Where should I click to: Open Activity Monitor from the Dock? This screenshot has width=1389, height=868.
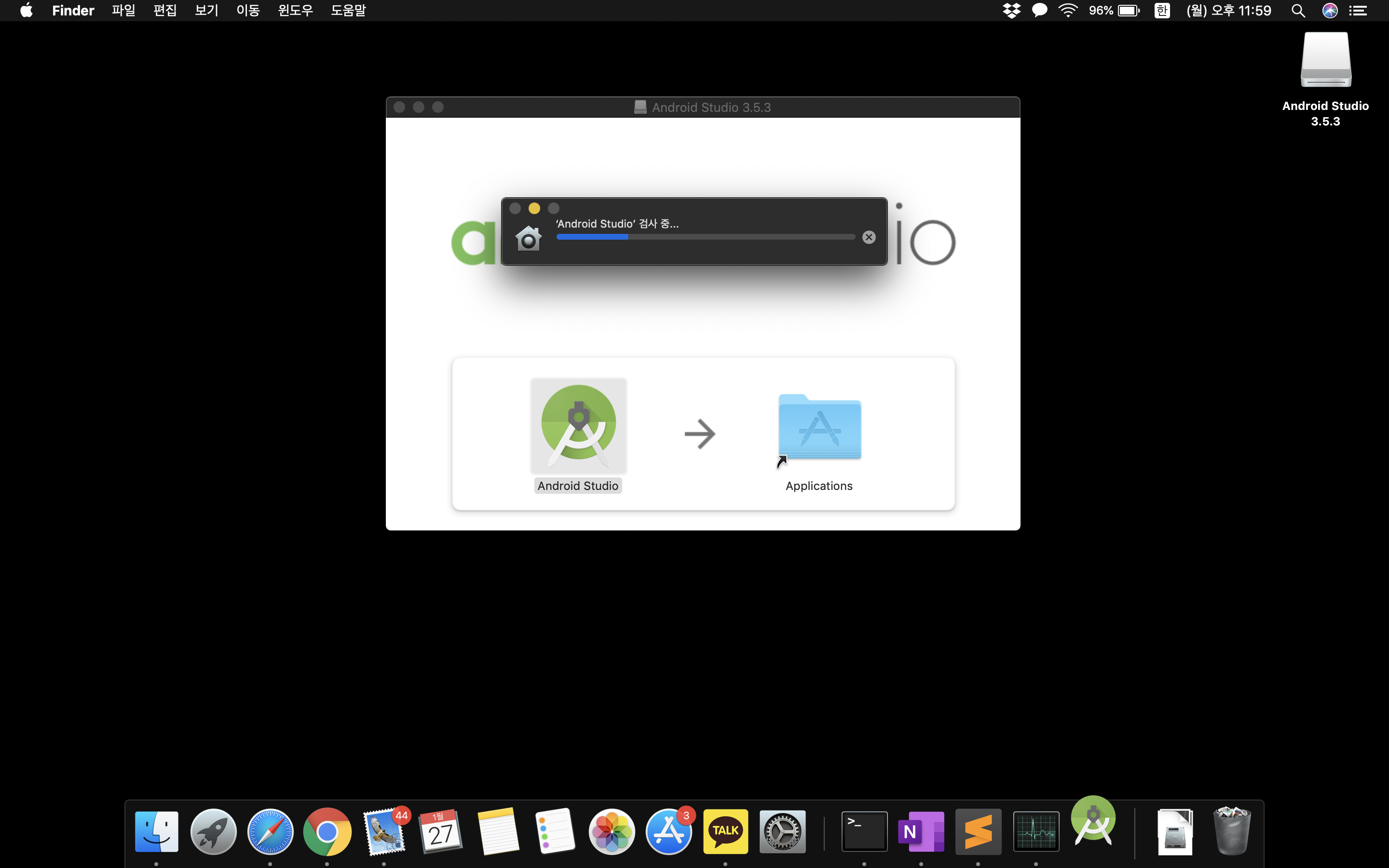[x=1035, y=831]
